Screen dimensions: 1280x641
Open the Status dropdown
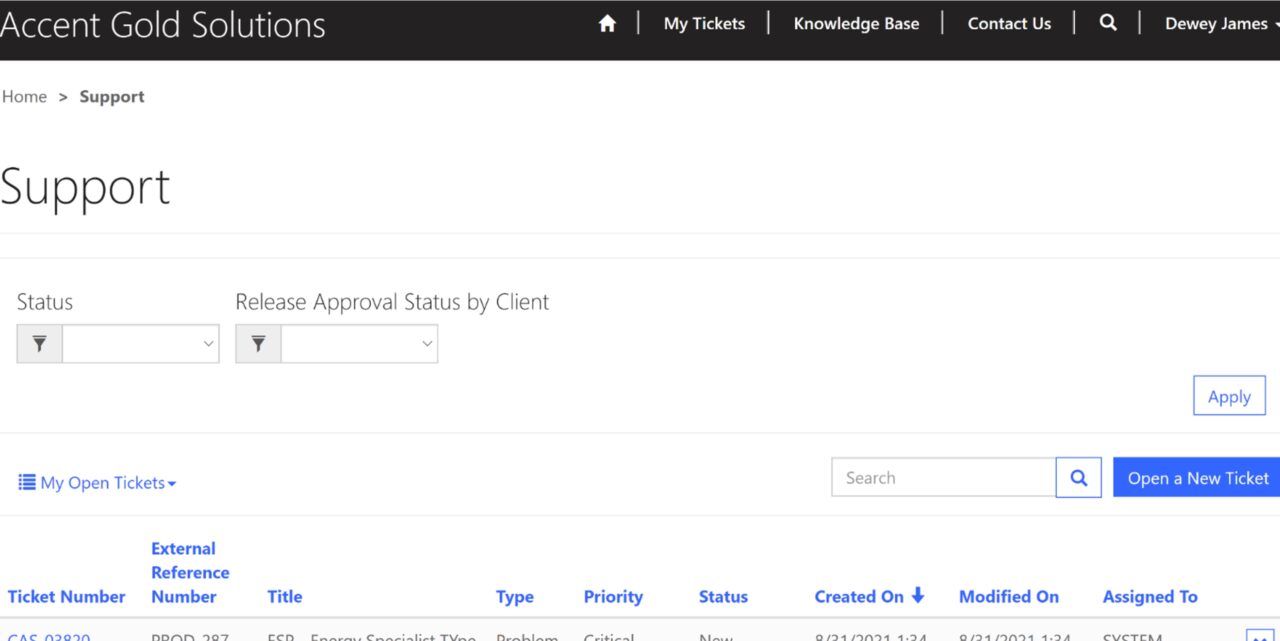tap(140, 344)
